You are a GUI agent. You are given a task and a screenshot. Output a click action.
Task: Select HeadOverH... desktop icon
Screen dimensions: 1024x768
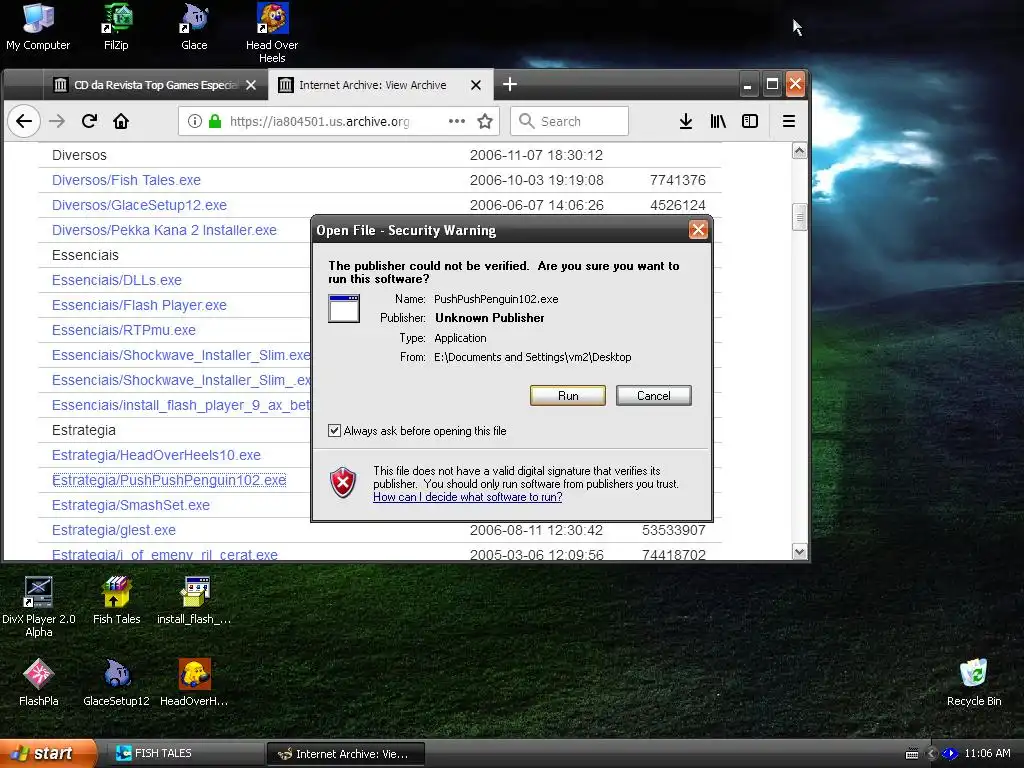pos(194,682)
